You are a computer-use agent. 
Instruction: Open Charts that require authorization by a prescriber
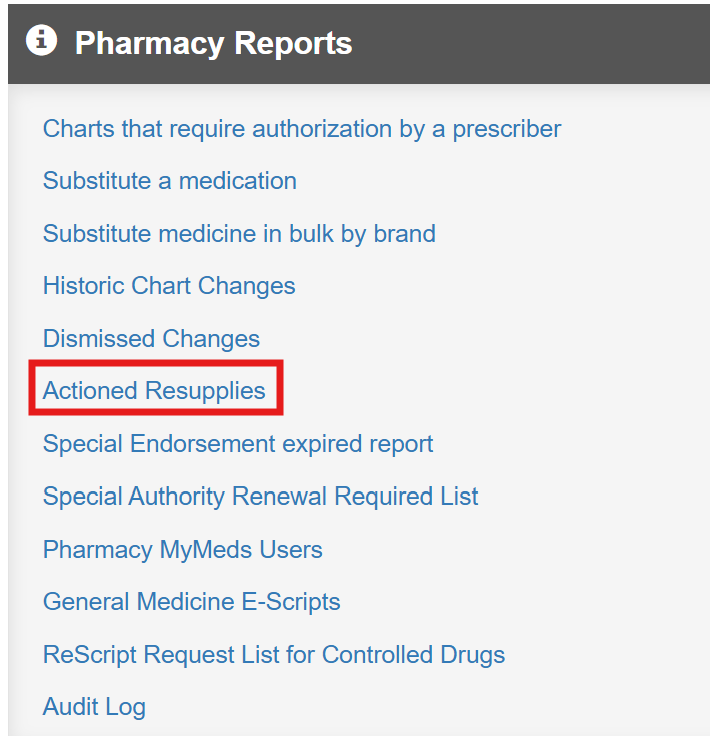(302, 129)
